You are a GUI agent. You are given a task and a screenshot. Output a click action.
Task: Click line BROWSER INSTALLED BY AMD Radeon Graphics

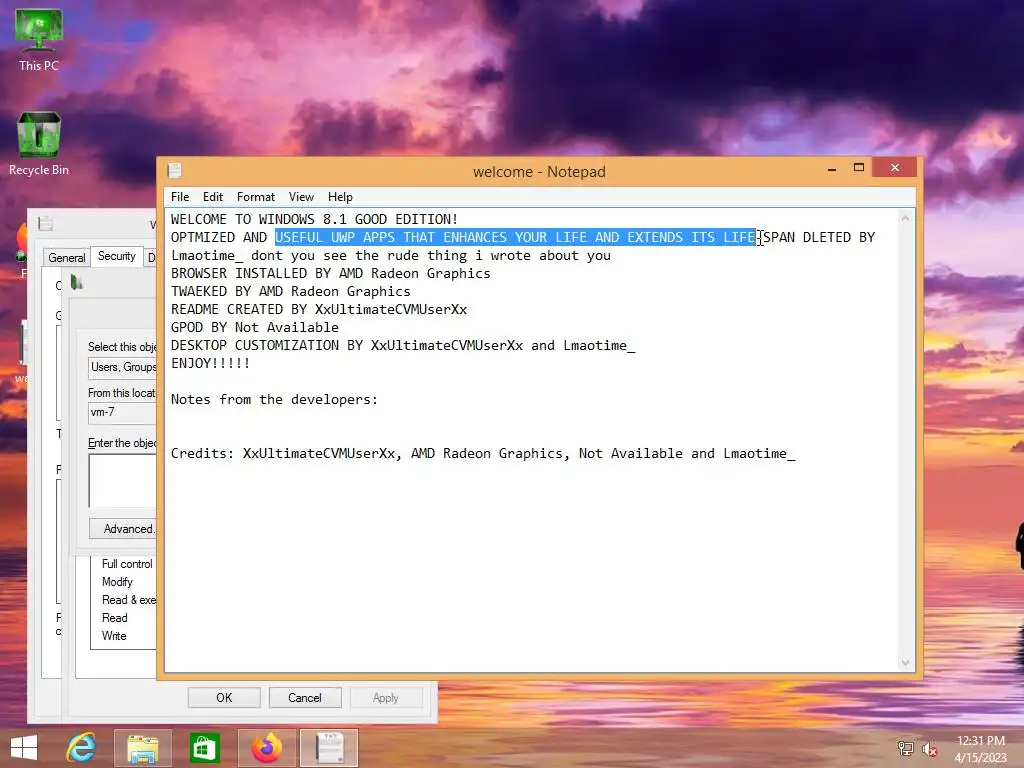point(330,273)
